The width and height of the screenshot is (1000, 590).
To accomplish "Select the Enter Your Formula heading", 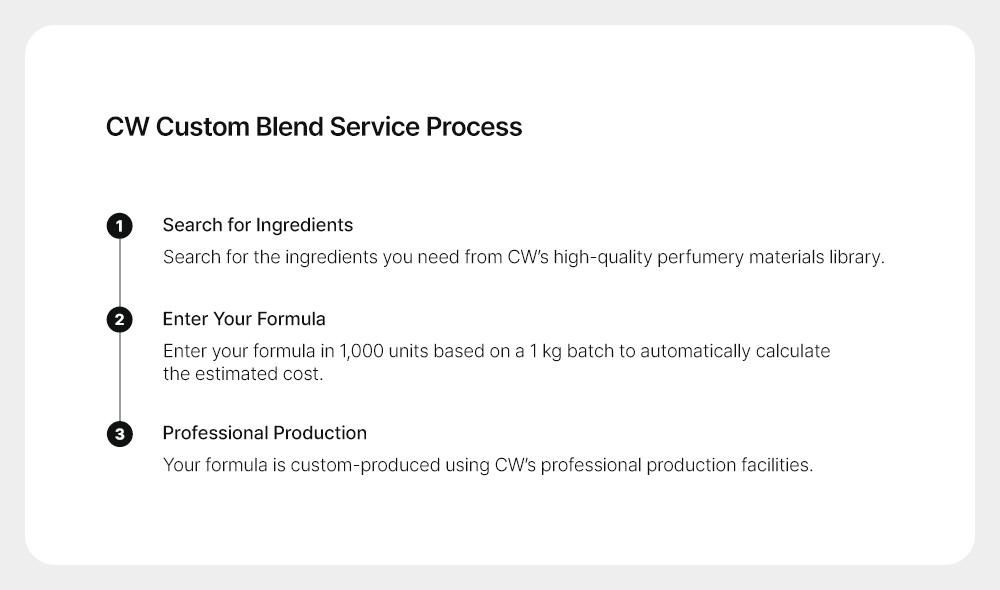I will [x=244, y=319].
